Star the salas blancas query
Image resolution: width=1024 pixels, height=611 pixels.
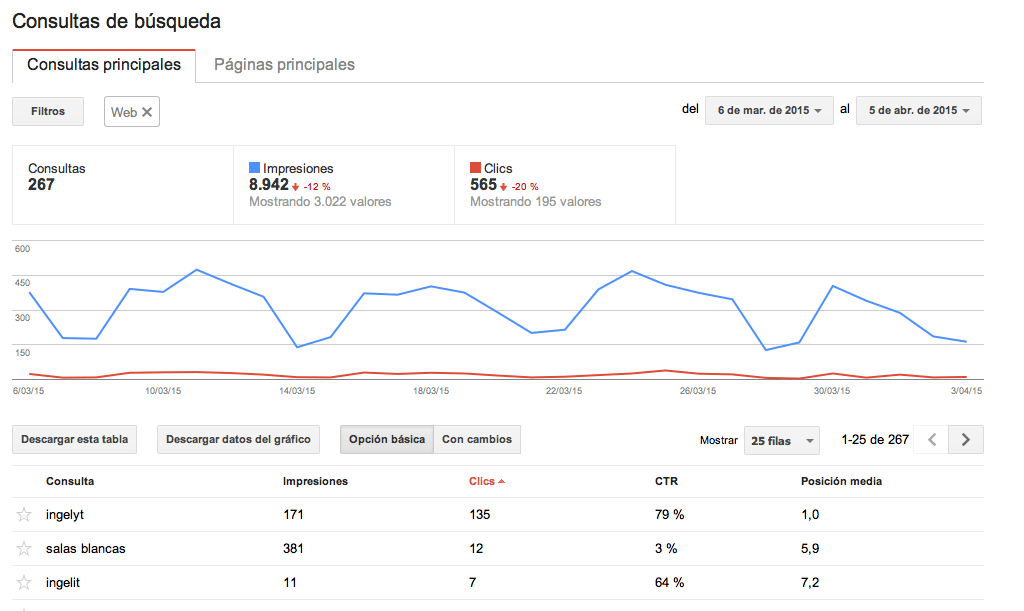(x=24, y=549)
